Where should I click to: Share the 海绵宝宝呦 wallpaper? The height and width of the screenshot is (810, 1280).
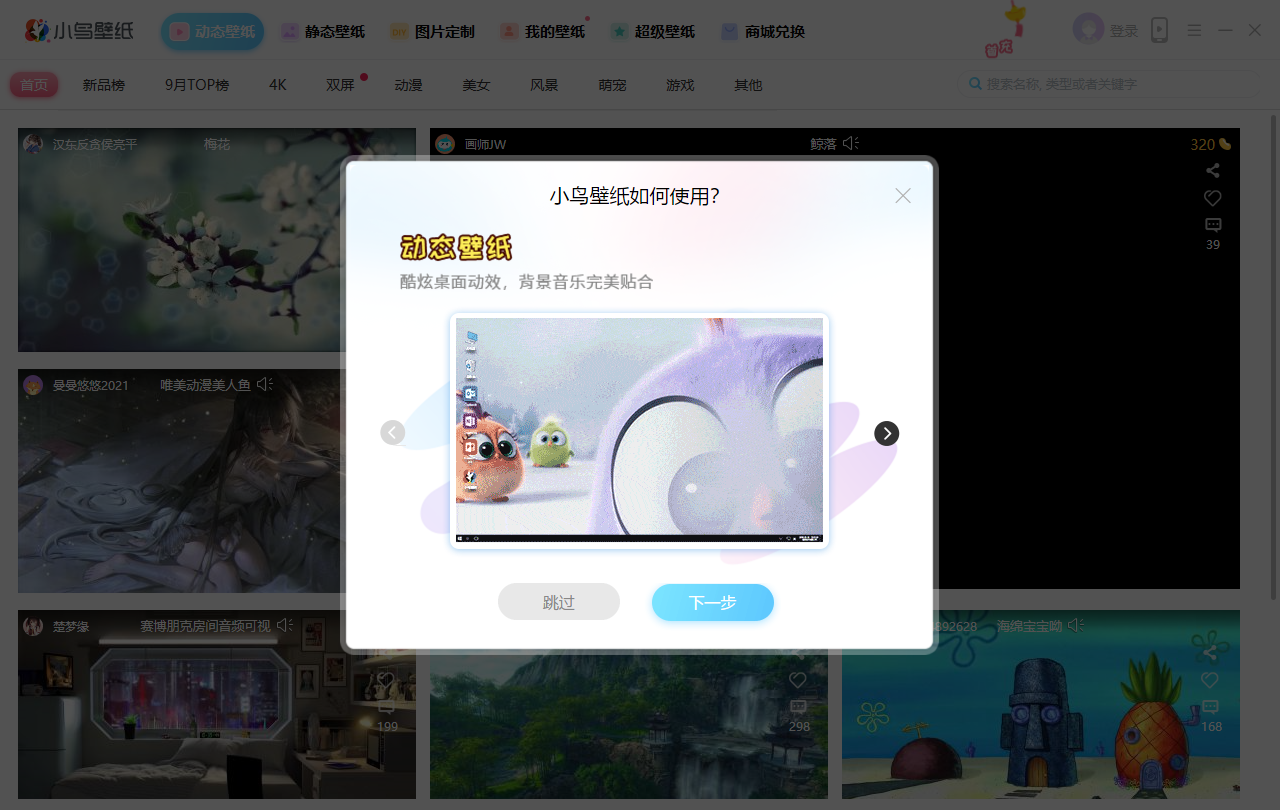[1210, 653]
